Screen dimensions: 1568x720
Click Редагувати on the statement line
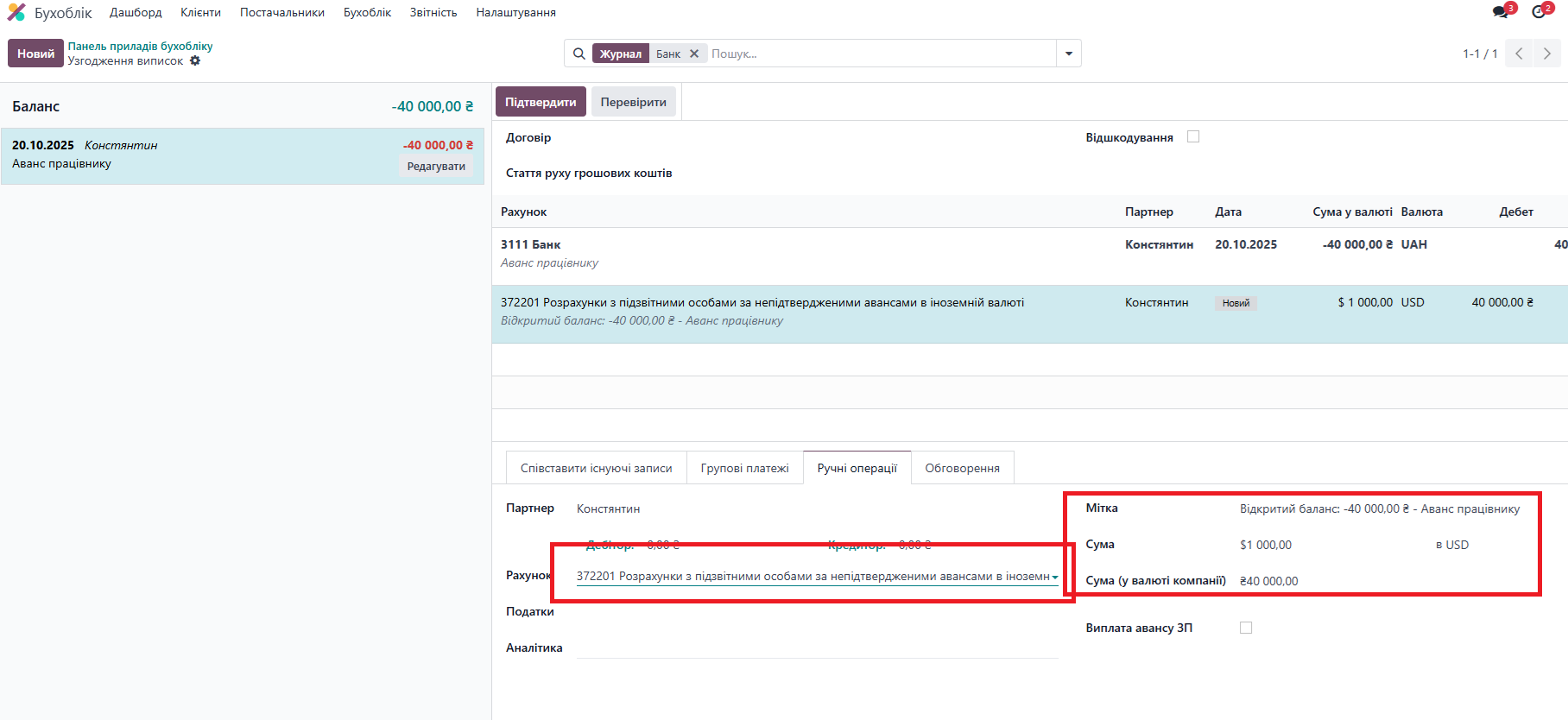pos(436,167)
